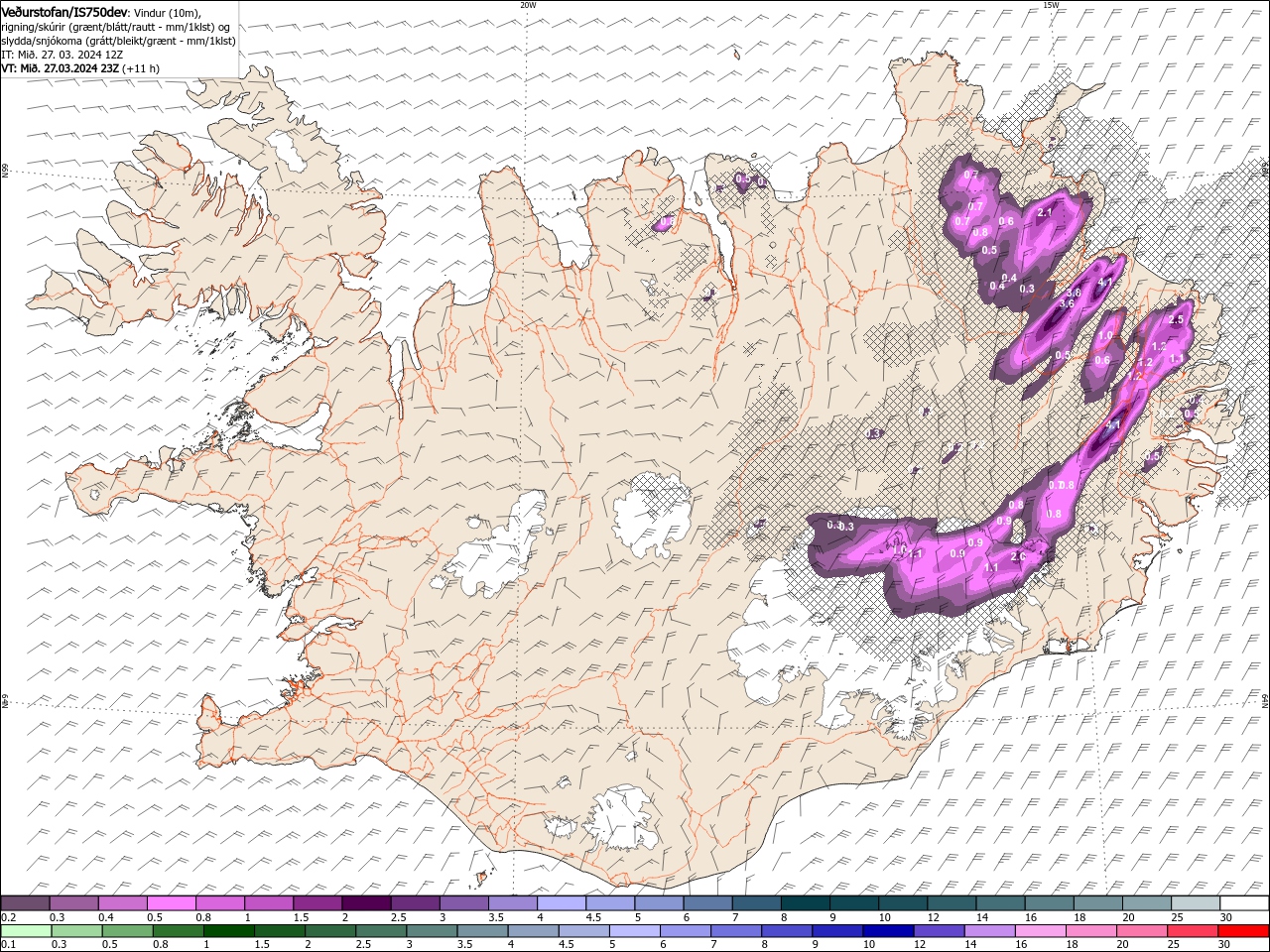This screenshot has height=952, width=1270.
Task: Click the 2.1 snowfall value on the map
Action: pyautogui.click(x=1044, y=212)
